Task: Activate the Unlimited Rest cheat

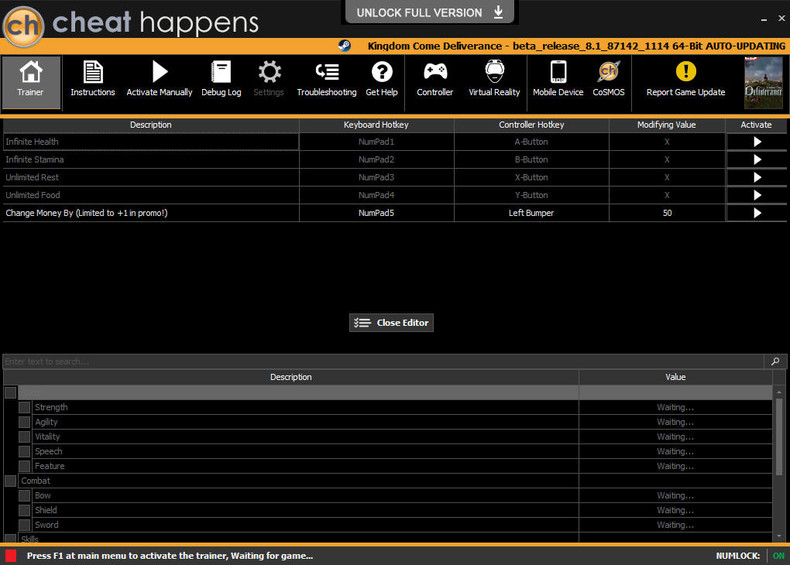Action: tap(757, 177)
